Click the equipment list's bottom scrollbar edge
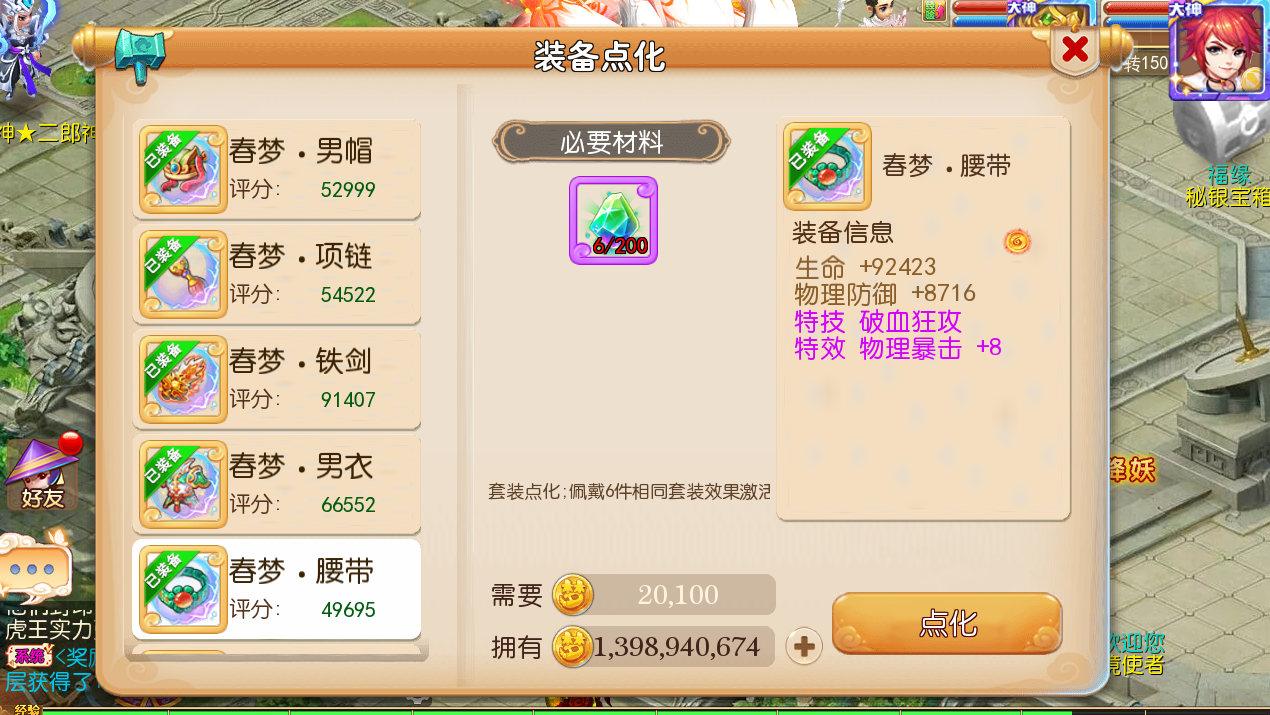 277,653
